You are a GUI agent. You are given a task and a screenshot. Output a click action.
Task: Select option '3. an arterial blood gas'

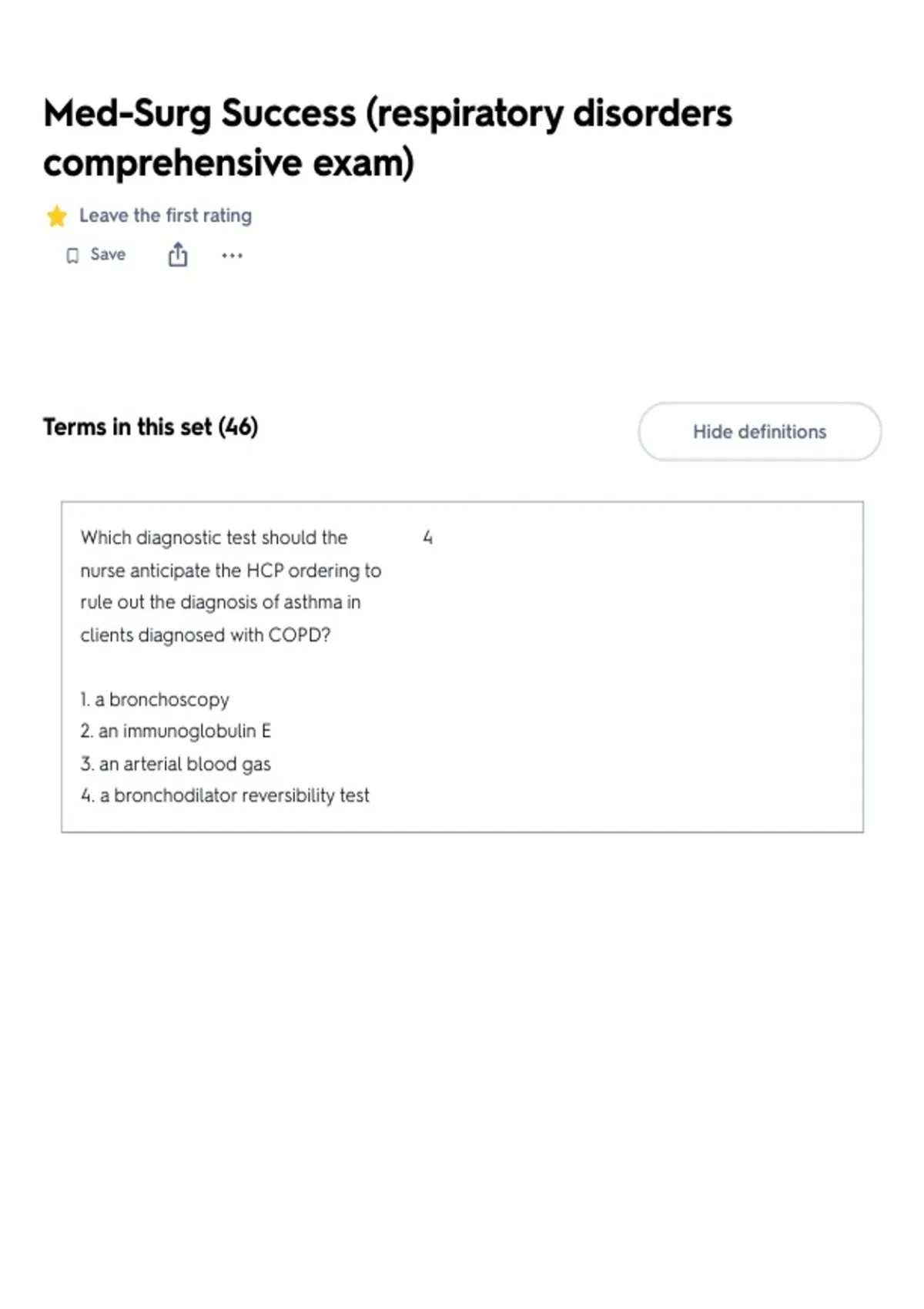point(176,764)
